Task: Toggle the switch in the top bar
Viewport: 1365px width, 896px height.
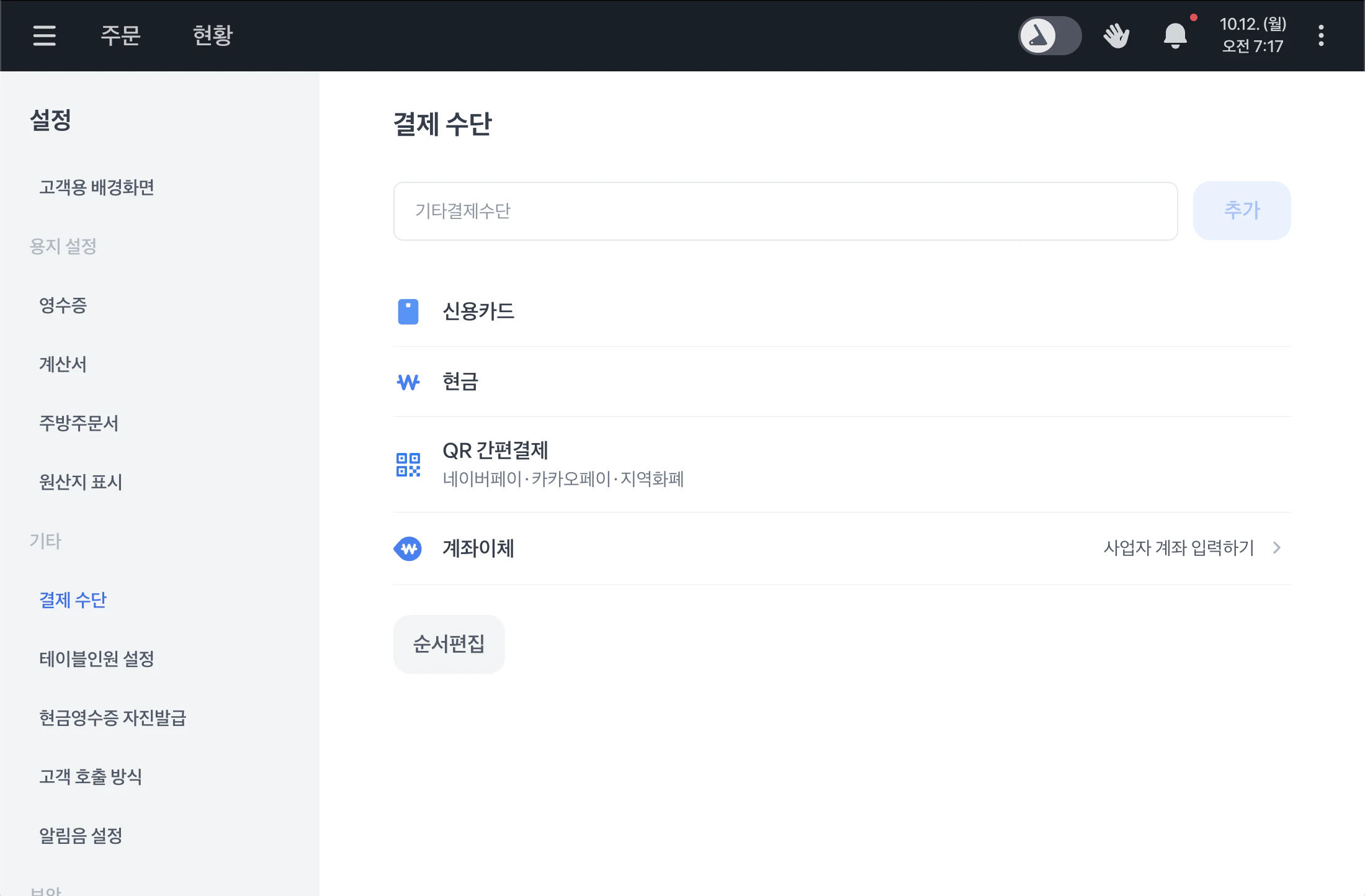Action: coord(1050,35)
